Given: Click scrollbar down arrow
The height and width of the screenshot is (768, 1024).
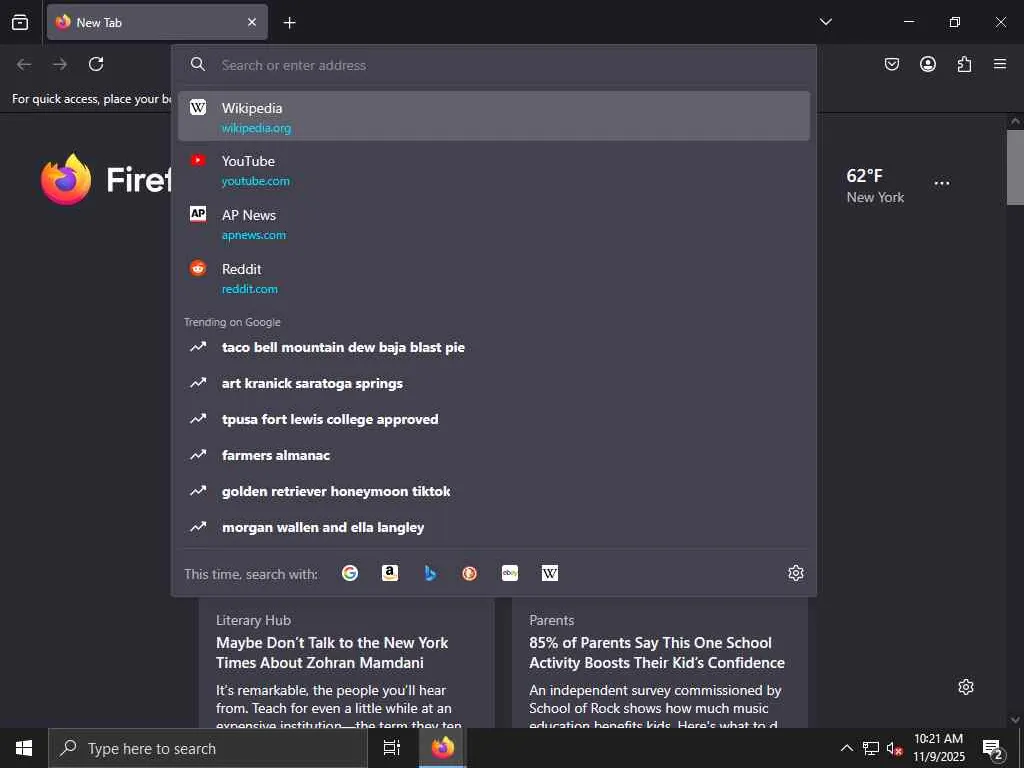Looking at the screenshot, I should [x=1015, y=720].
